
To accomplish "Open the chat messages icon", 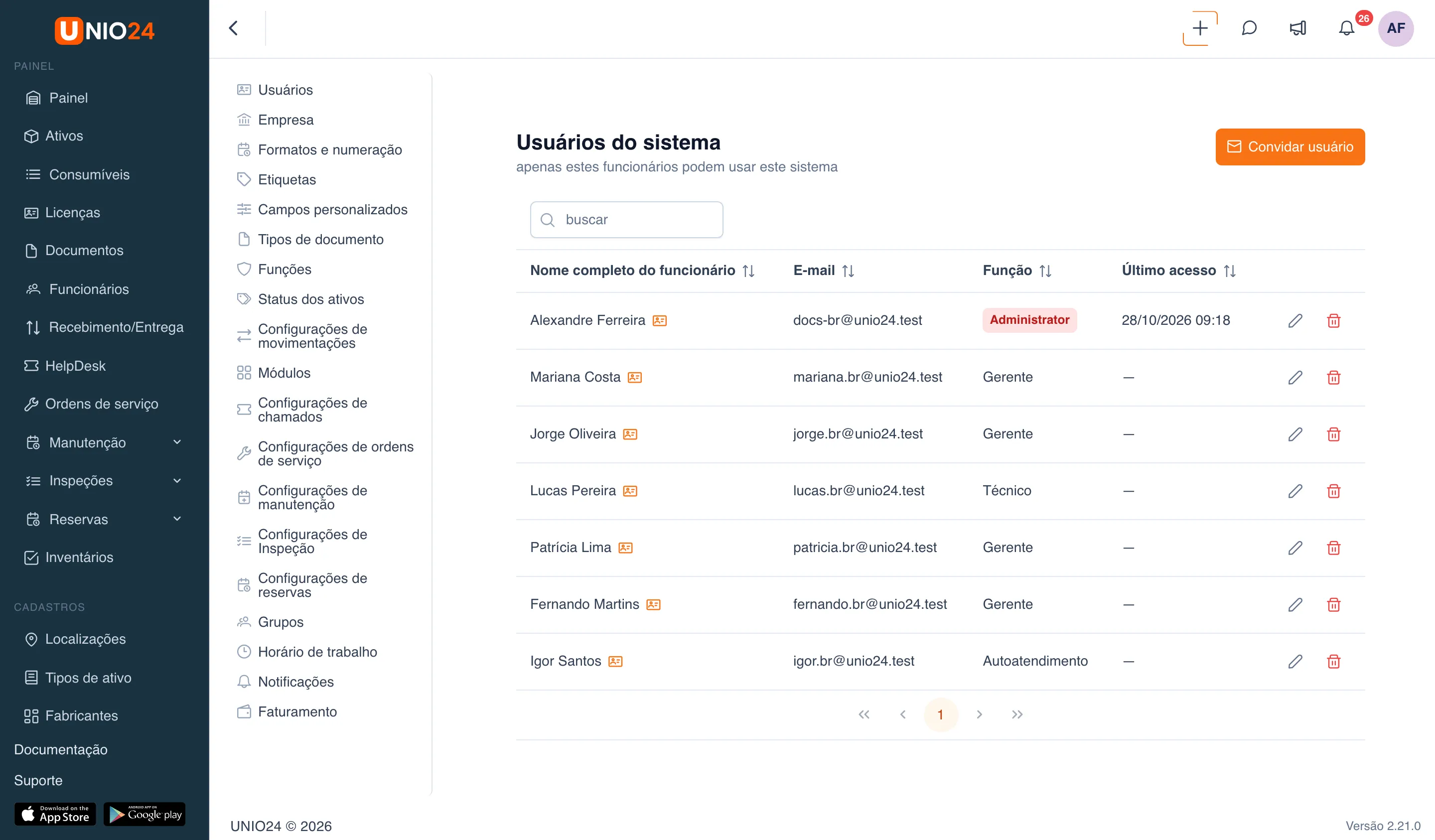I will 1249,28.
